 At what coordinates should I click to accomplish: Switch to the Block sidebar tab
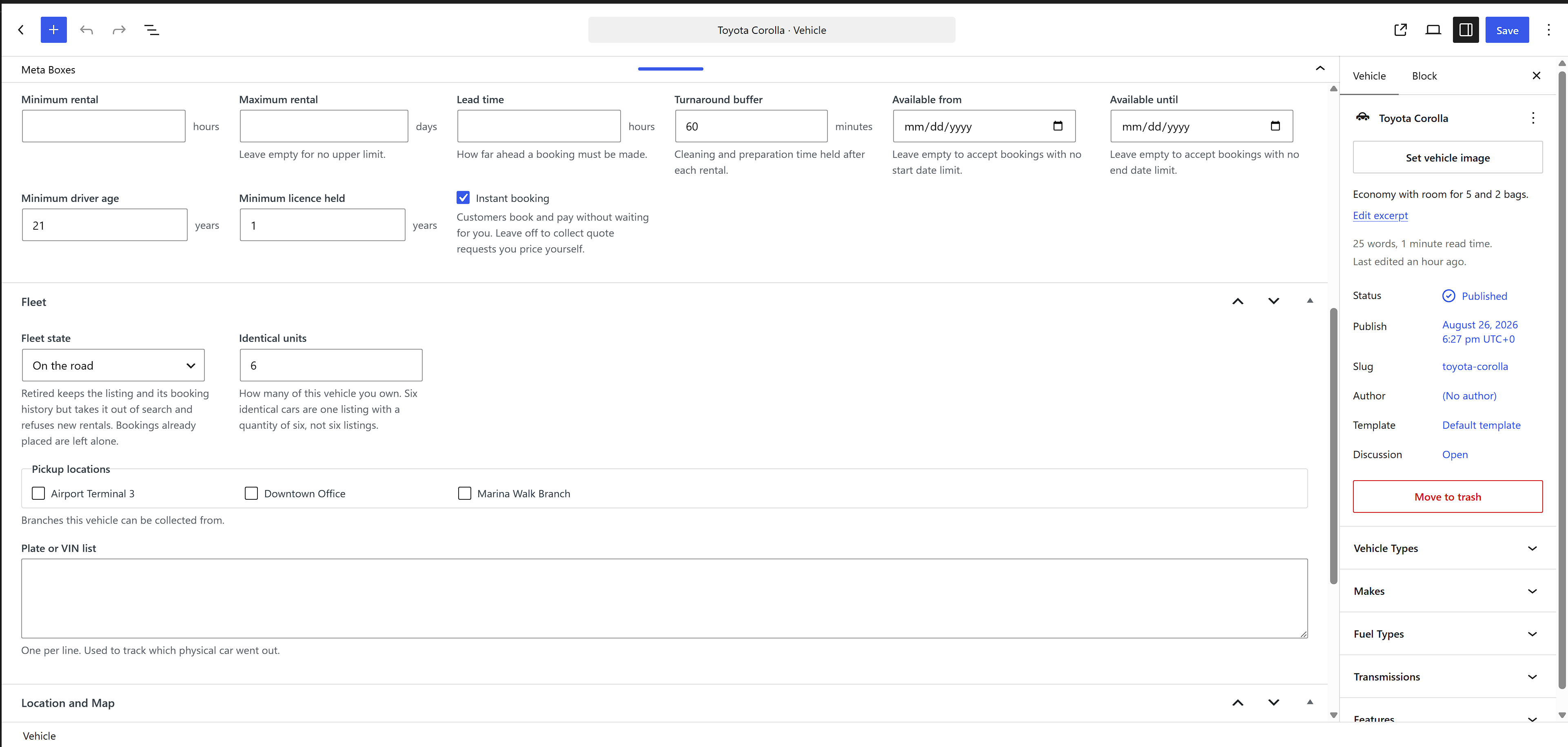(1424, 76)
